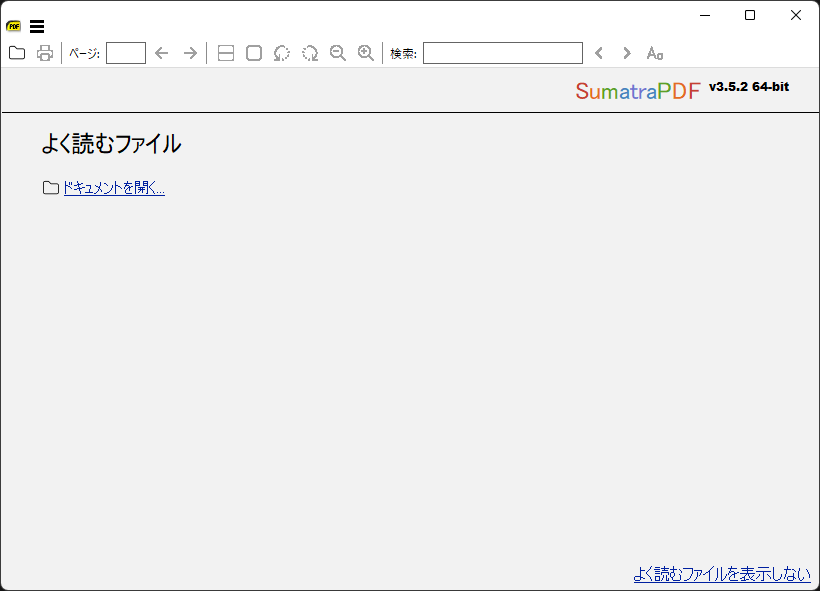Close the SumatraPDF window
The image size is (820, 591).
pos(796,15)
